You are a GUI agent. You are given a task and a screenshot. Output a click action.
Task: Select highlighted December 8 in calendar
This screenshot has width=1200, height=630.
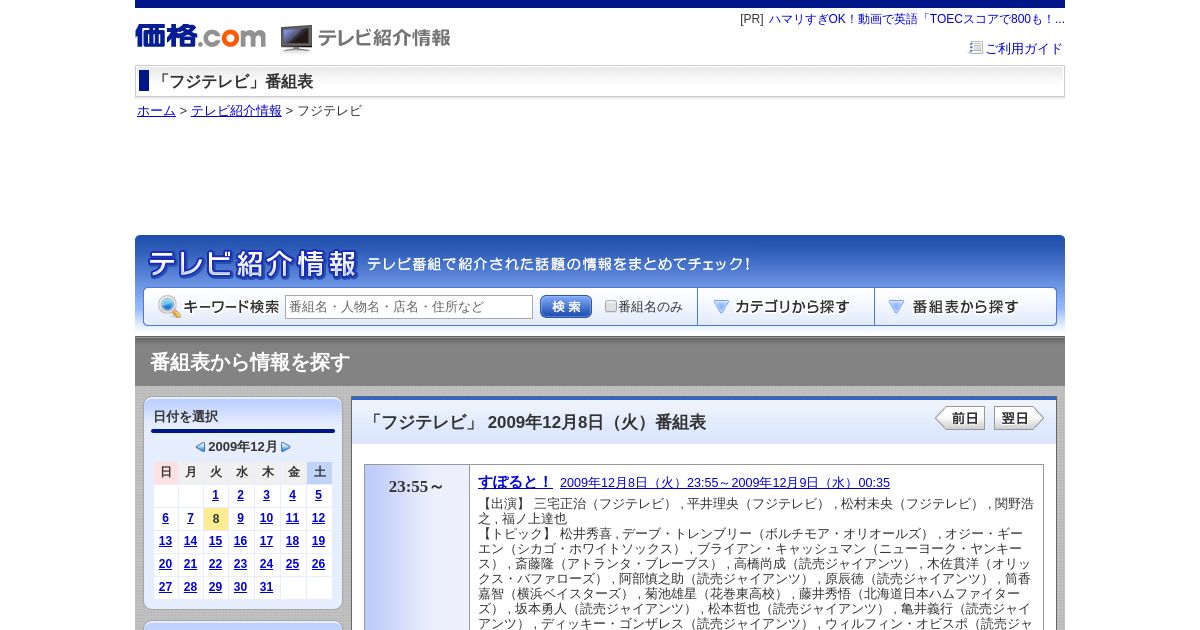coord(215,518)
